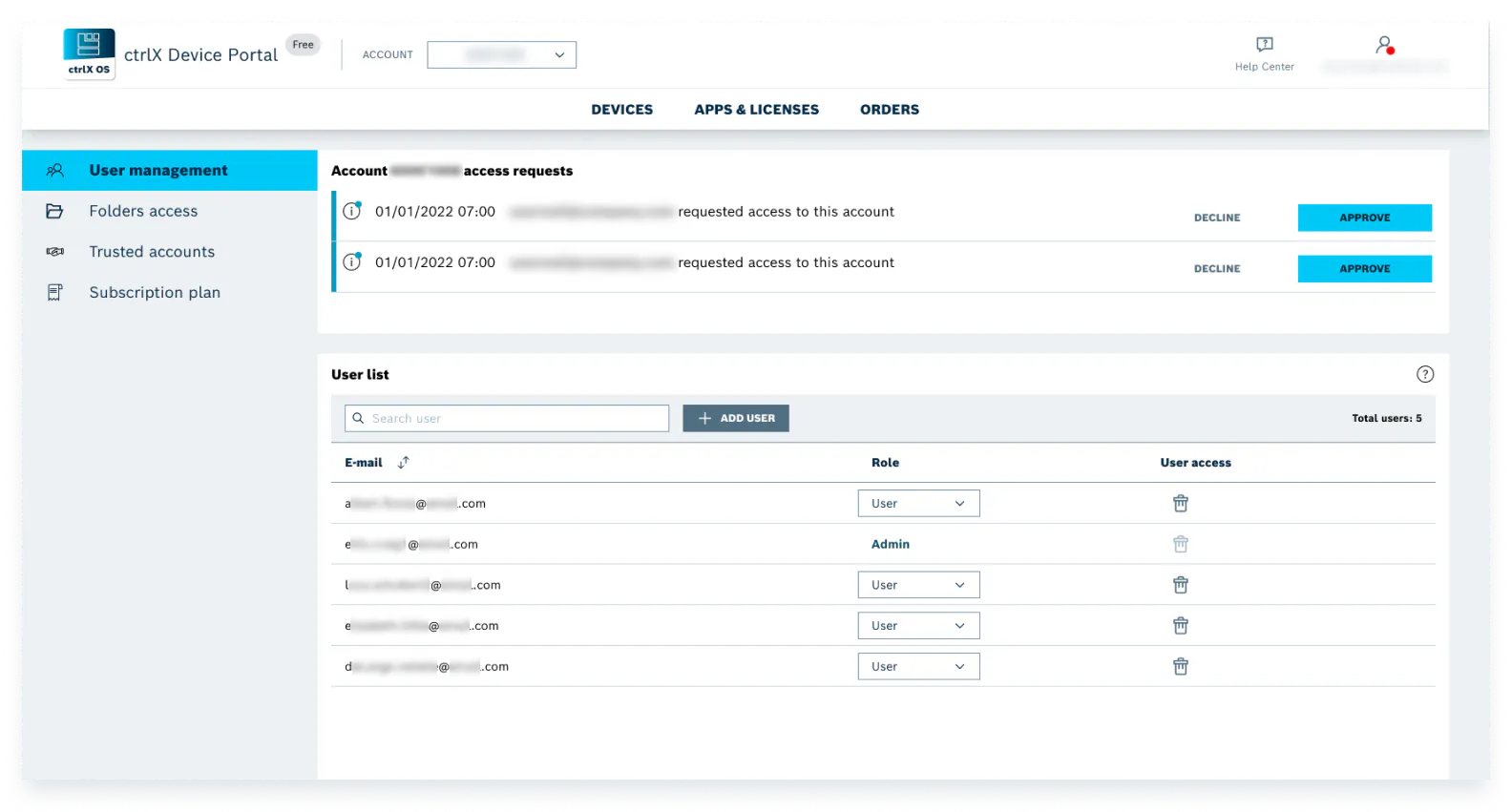
Task: Click the Folders access folder icon
Action: 55,211
